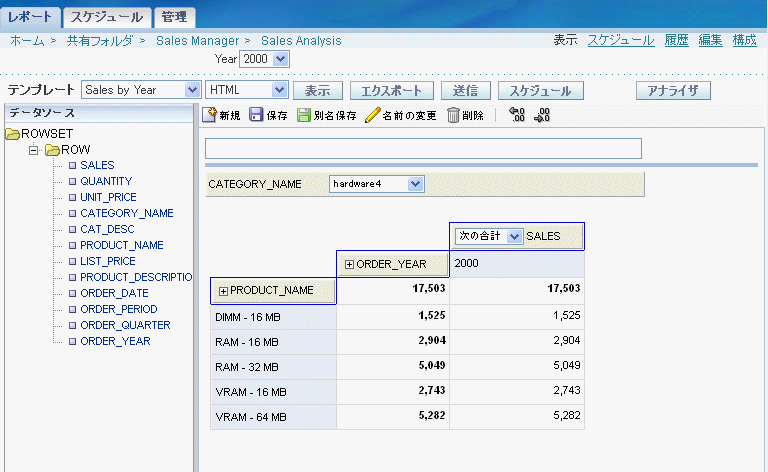The image size is (768, 472).
Task: Open the Sales Manager breadcrumb link
Action: pyautogui.click(x=197, y=41)
